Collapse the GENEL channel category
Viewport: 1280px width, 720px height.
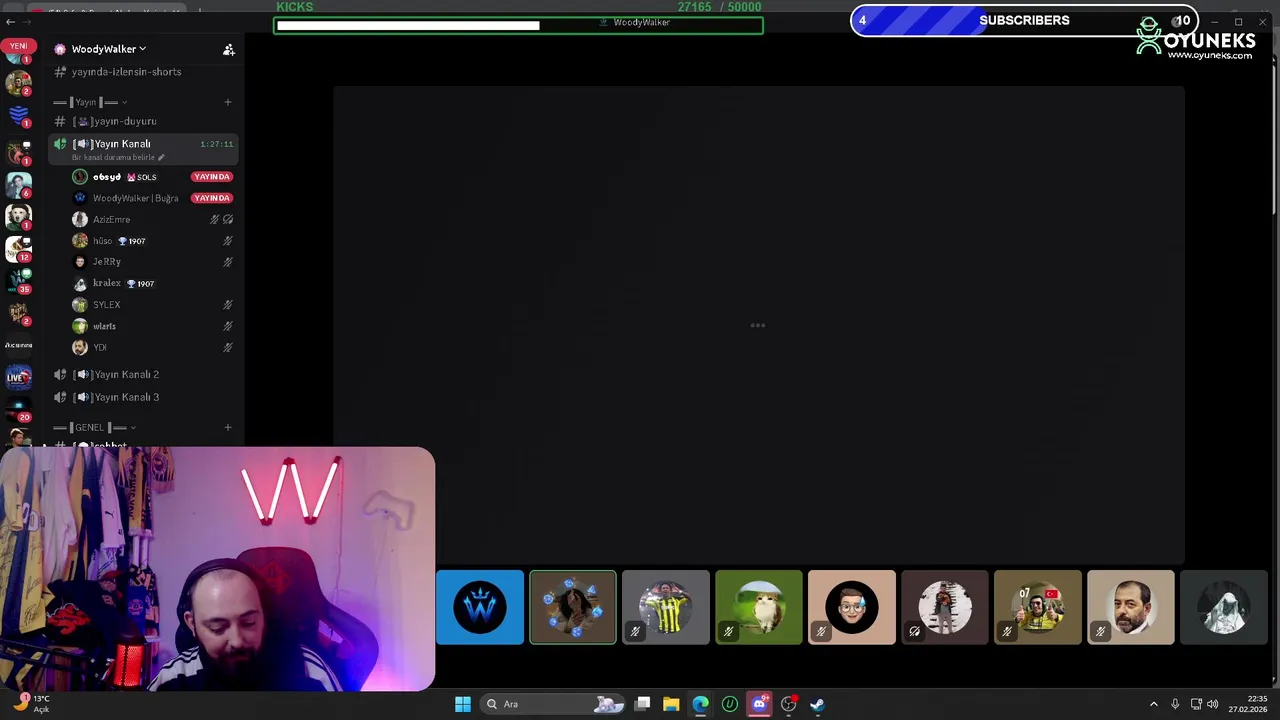(96, 428)
